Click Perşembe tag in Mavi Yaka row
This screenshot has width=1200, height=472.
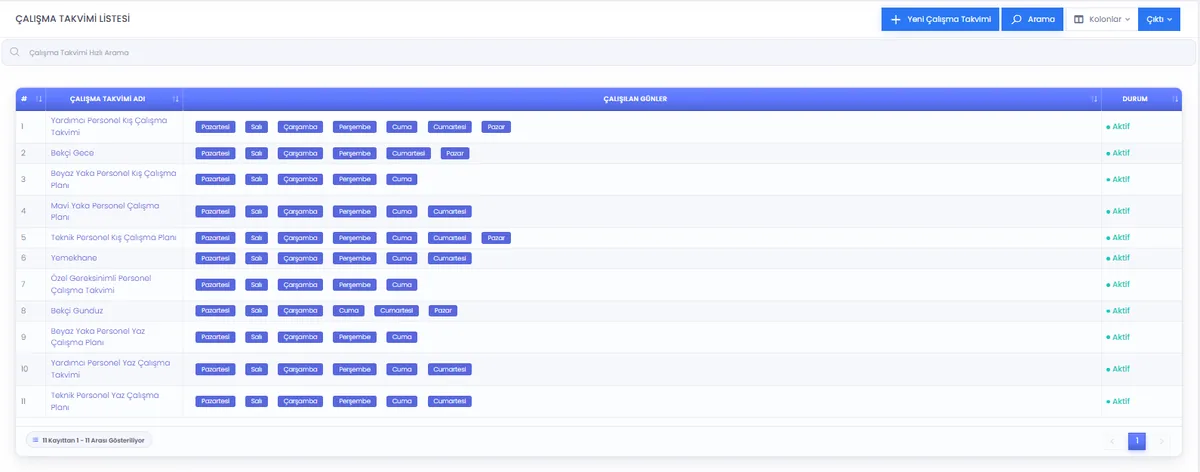(355, 211)
